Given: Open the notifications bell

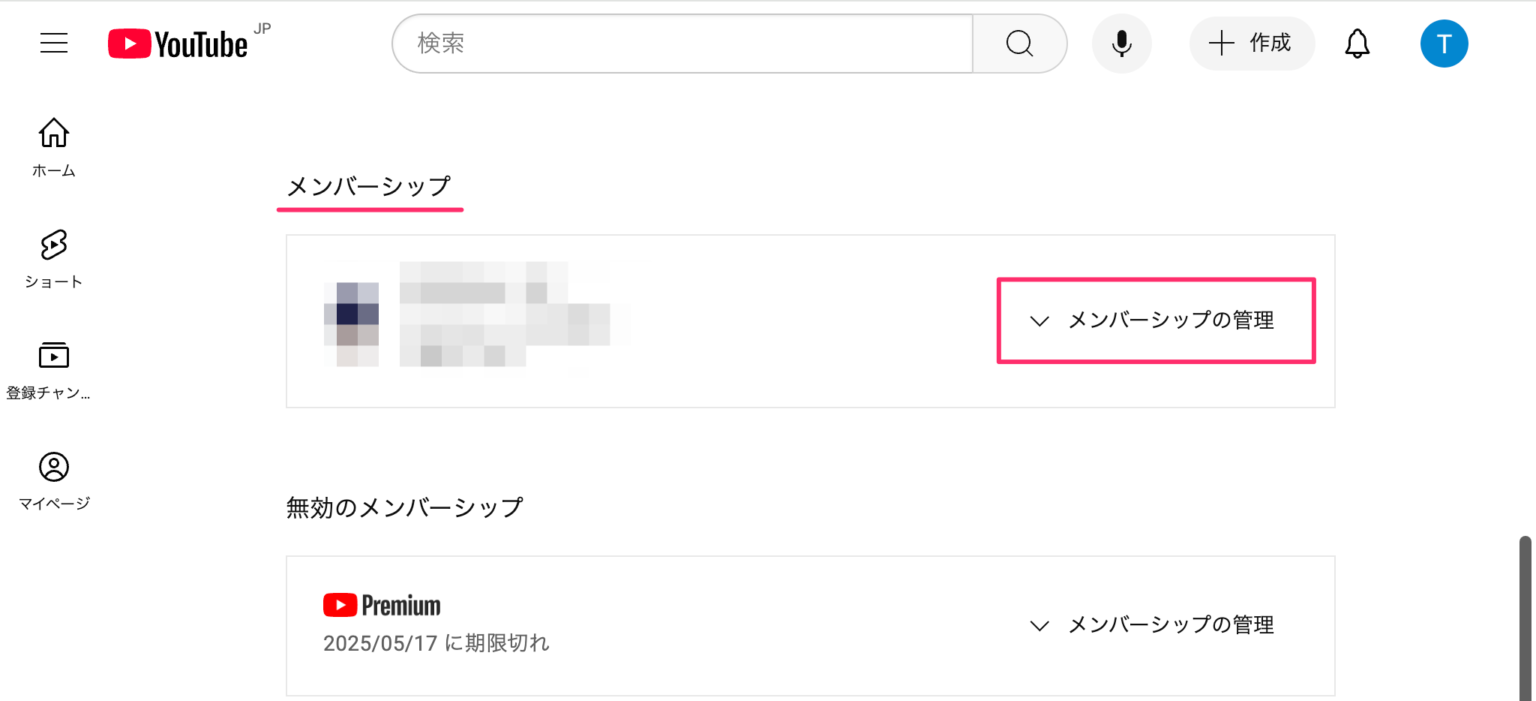Looking at the screenshot, I should tap(1357, 43).
